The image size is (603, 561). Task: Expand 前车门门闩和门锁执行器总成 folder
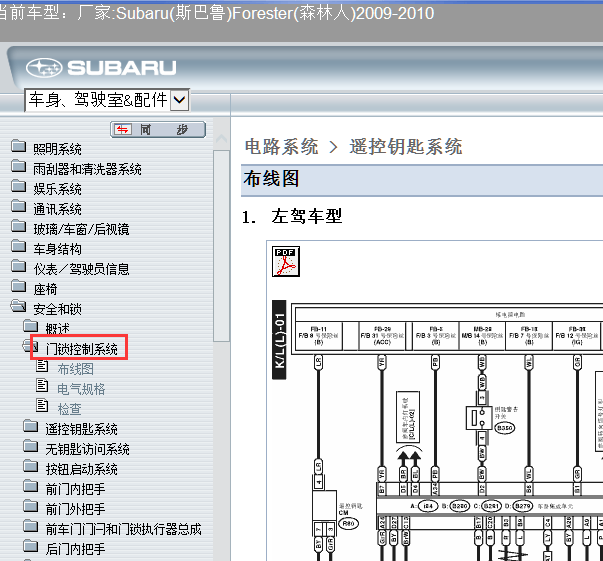(x=123, y=529)
